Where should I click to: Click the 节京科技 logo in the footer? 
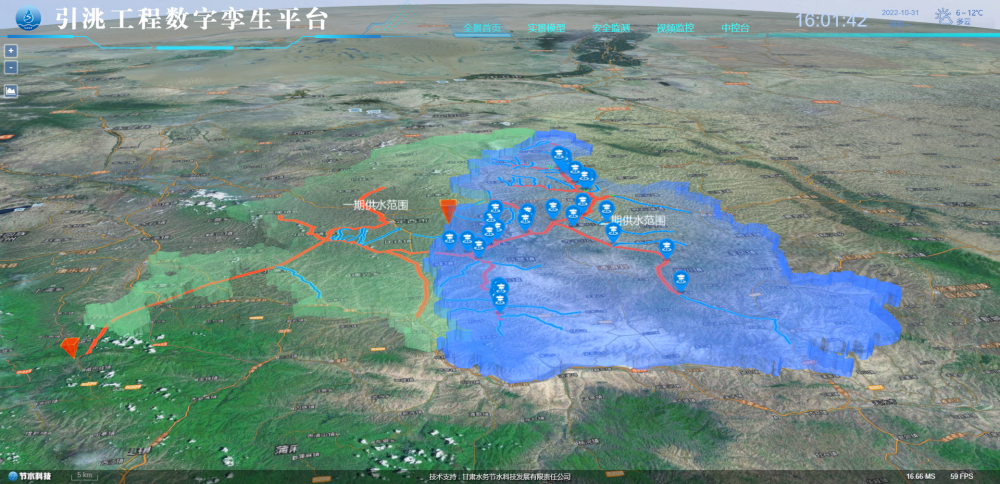click(30, 476)
